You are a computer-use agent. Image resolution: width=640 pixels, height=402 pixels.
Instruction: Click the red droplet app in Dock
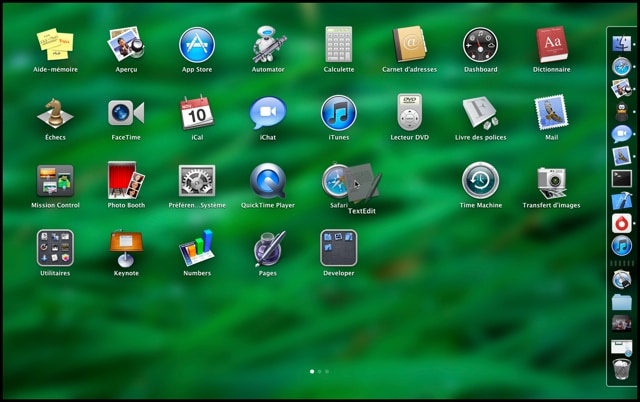(622, 223)
